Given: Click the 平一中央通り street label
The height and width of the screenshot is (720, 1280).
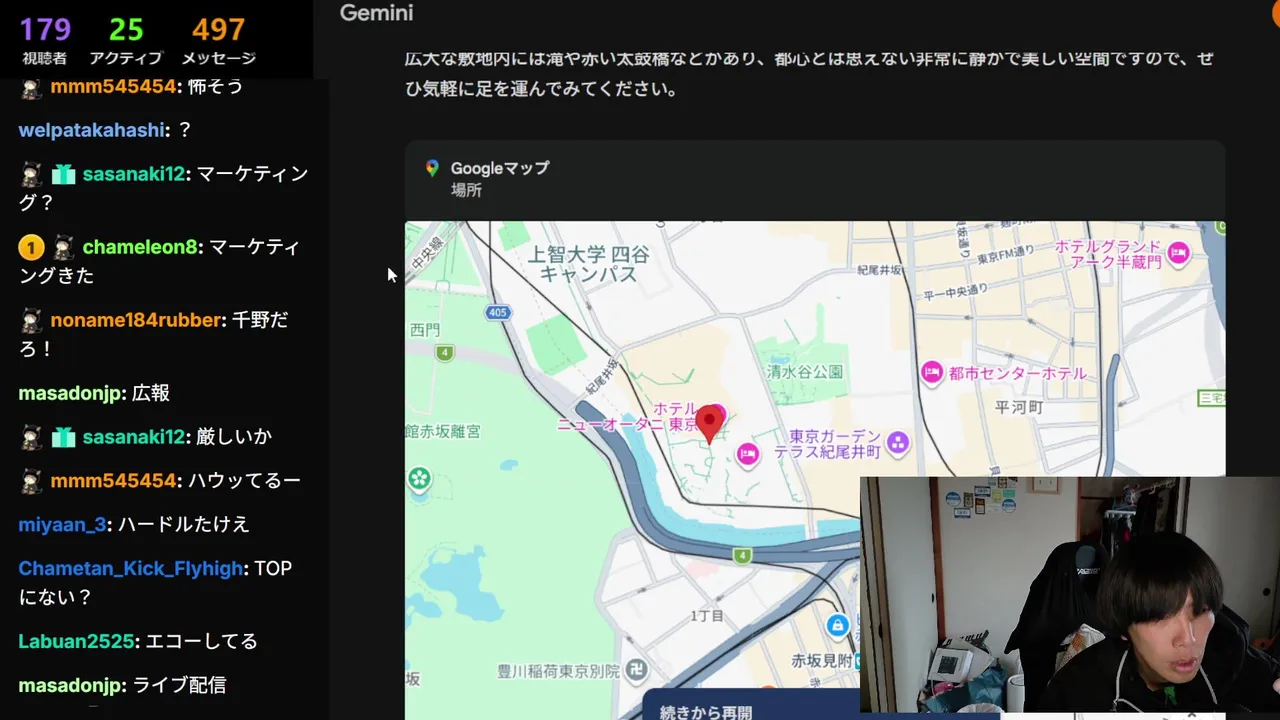Looking at the screenshot, I should click(958, 290).
